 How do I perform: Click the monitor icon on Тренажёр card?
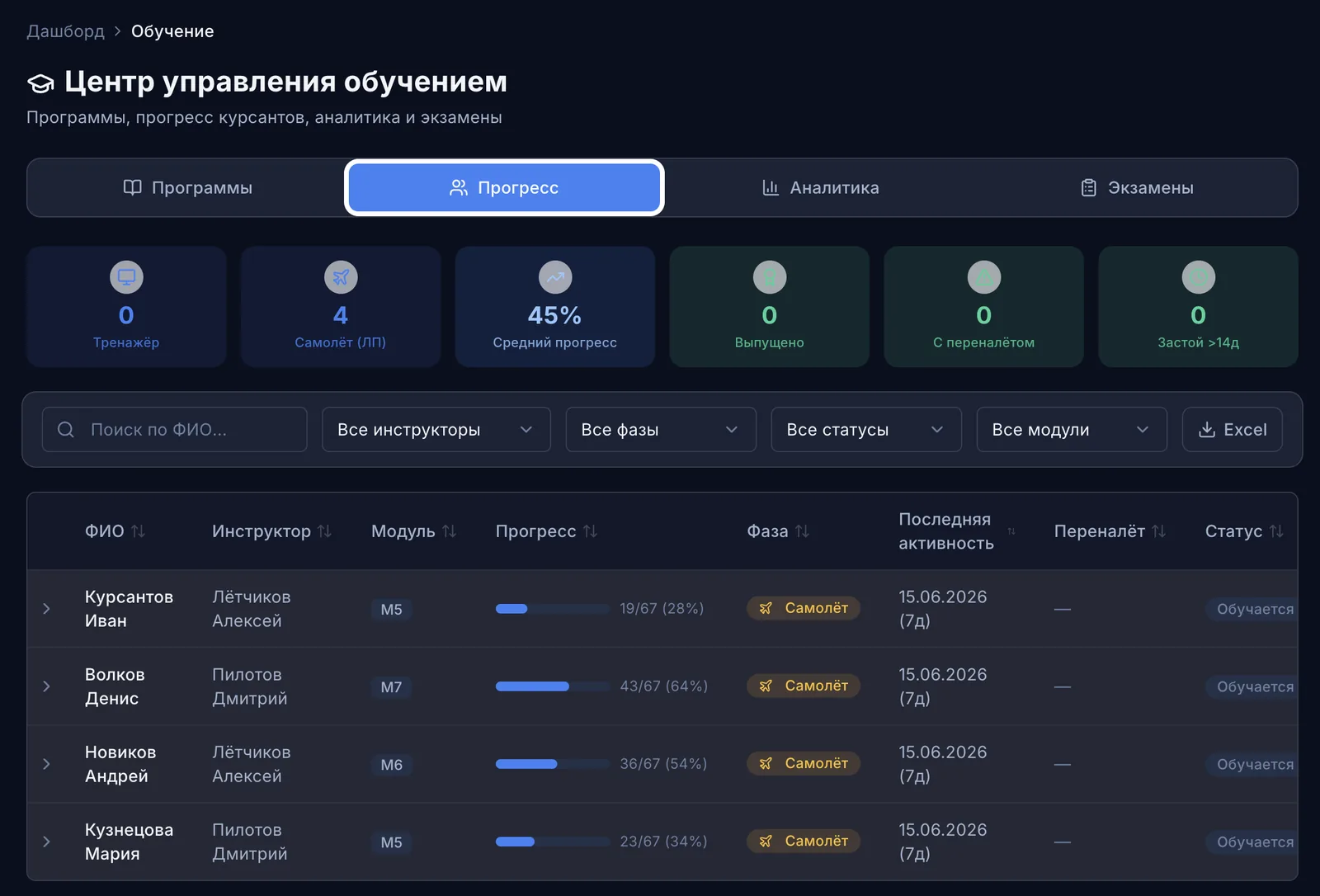tap(126, 277)
